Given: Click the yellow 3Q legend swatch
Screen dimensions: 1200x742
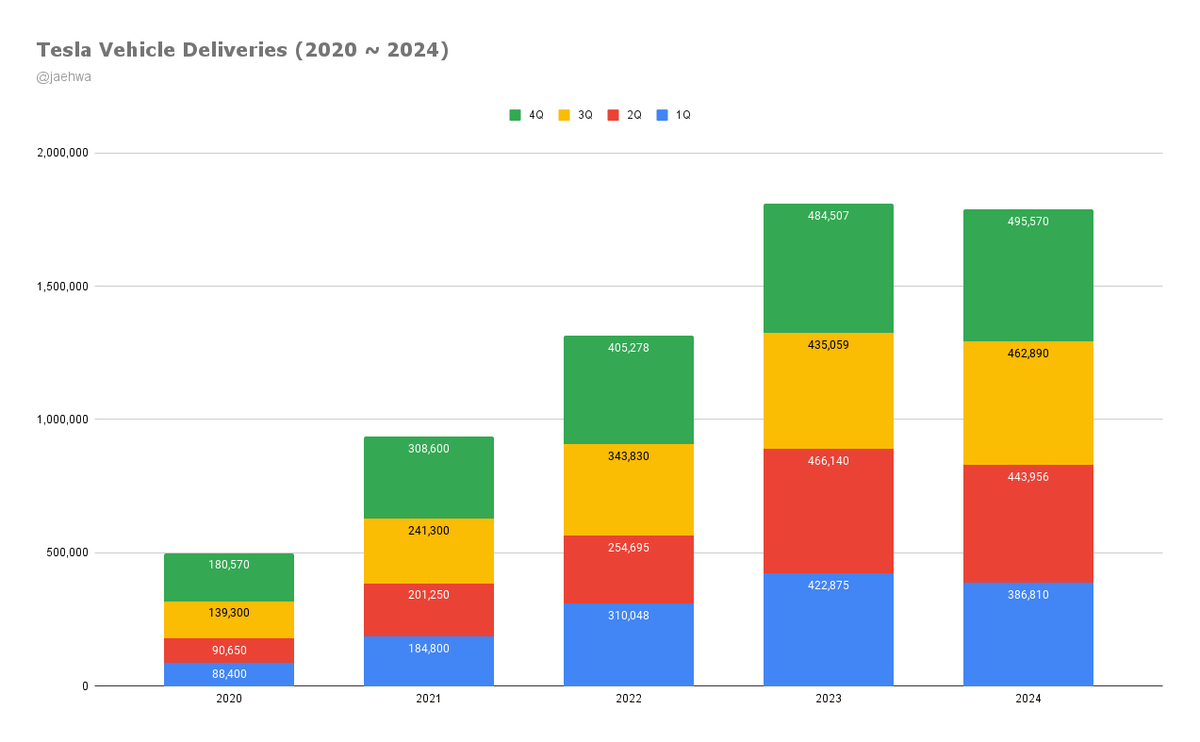Looking at the screenshot, I should [x=563, y=115].
